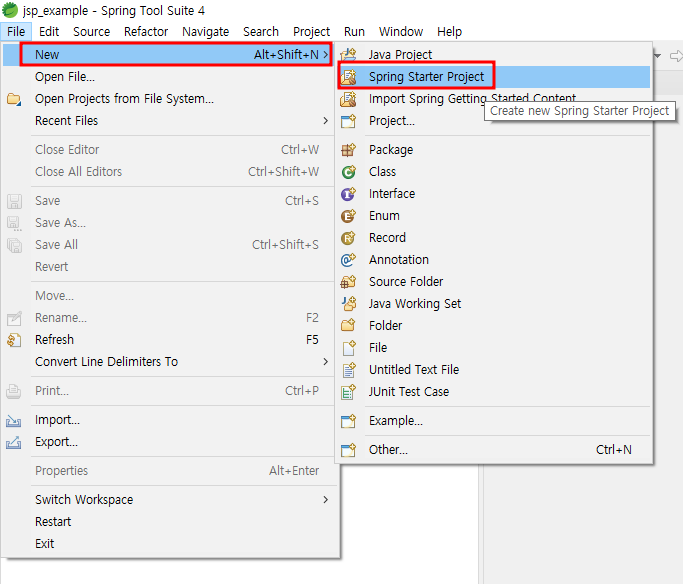Expand the Recent Files submenu
The image size is (683, 584).
[x=325, y=121]
